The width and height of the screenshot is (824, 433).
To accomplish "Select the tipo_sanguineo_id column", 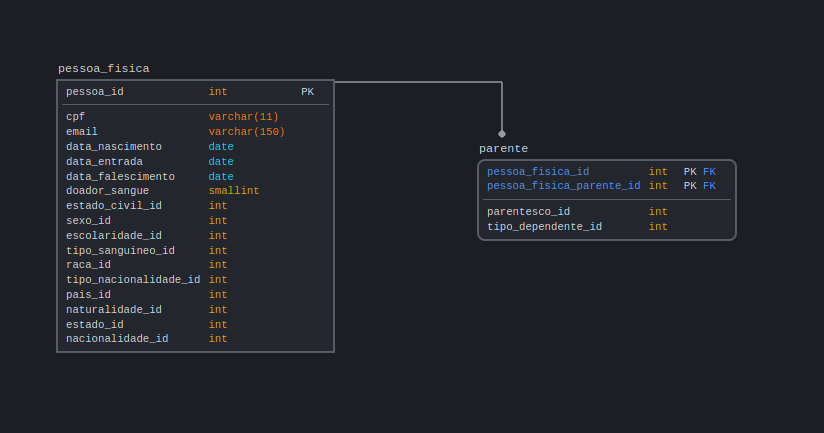I will [x=195, y=251].
